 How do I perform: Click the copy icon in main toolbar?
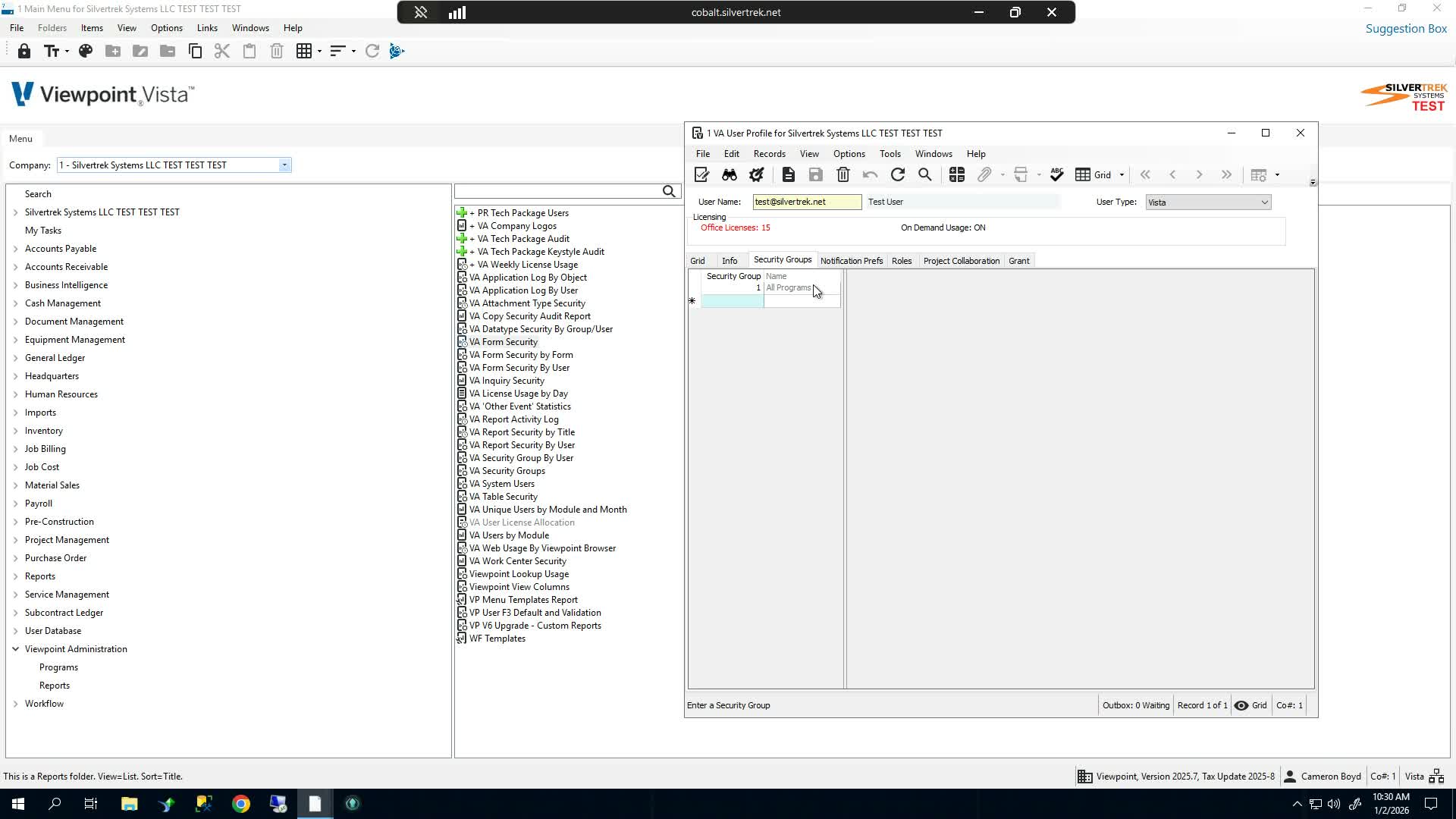point(195,52)
